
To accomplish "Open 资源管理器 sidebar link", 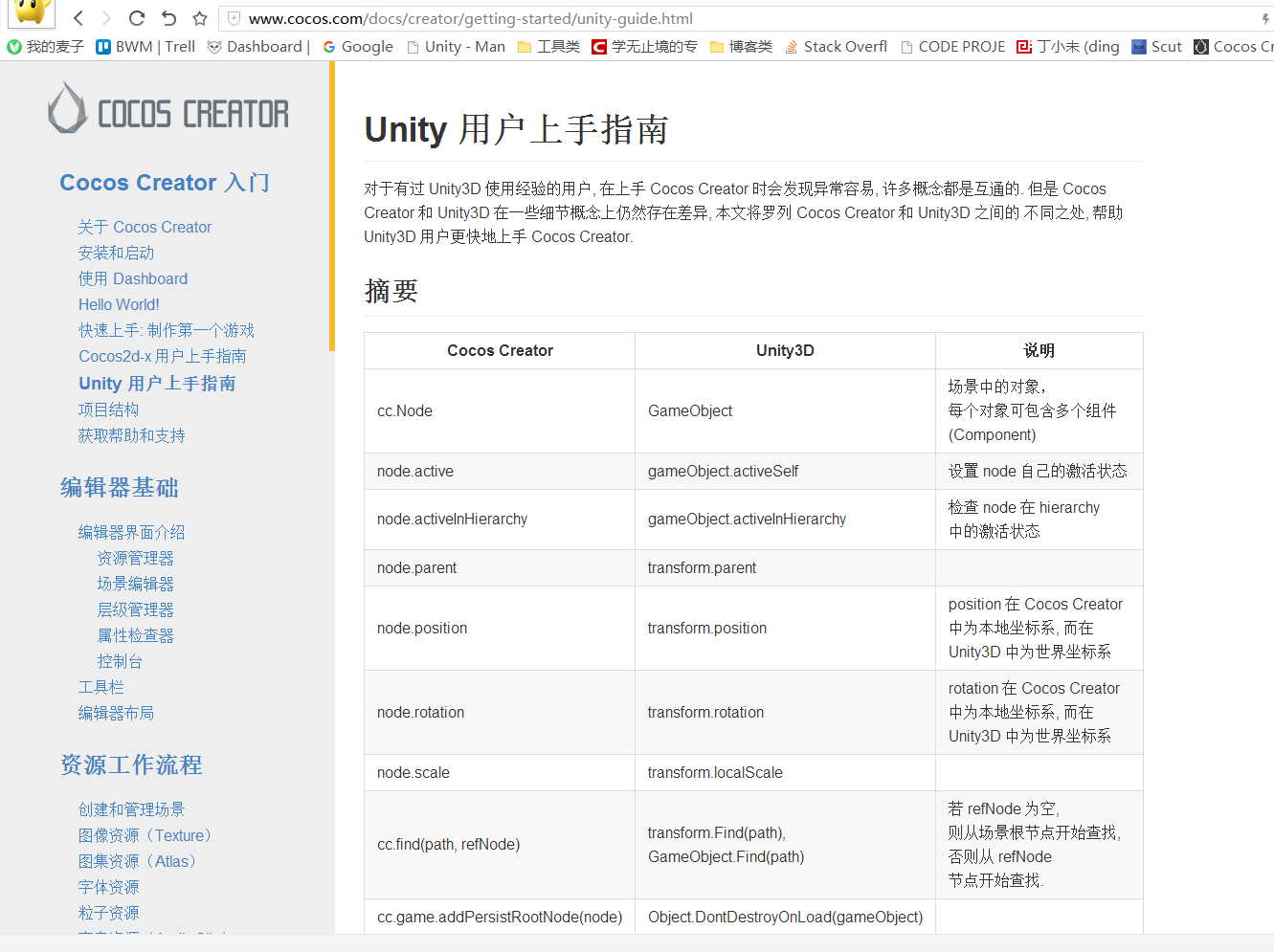I will coord(135,558).
